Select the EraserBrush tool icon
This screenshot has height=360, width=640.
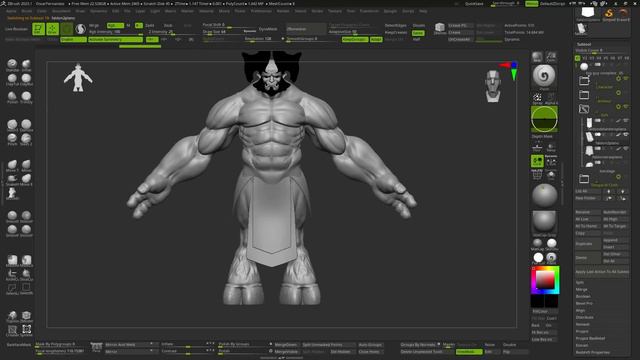624,14
